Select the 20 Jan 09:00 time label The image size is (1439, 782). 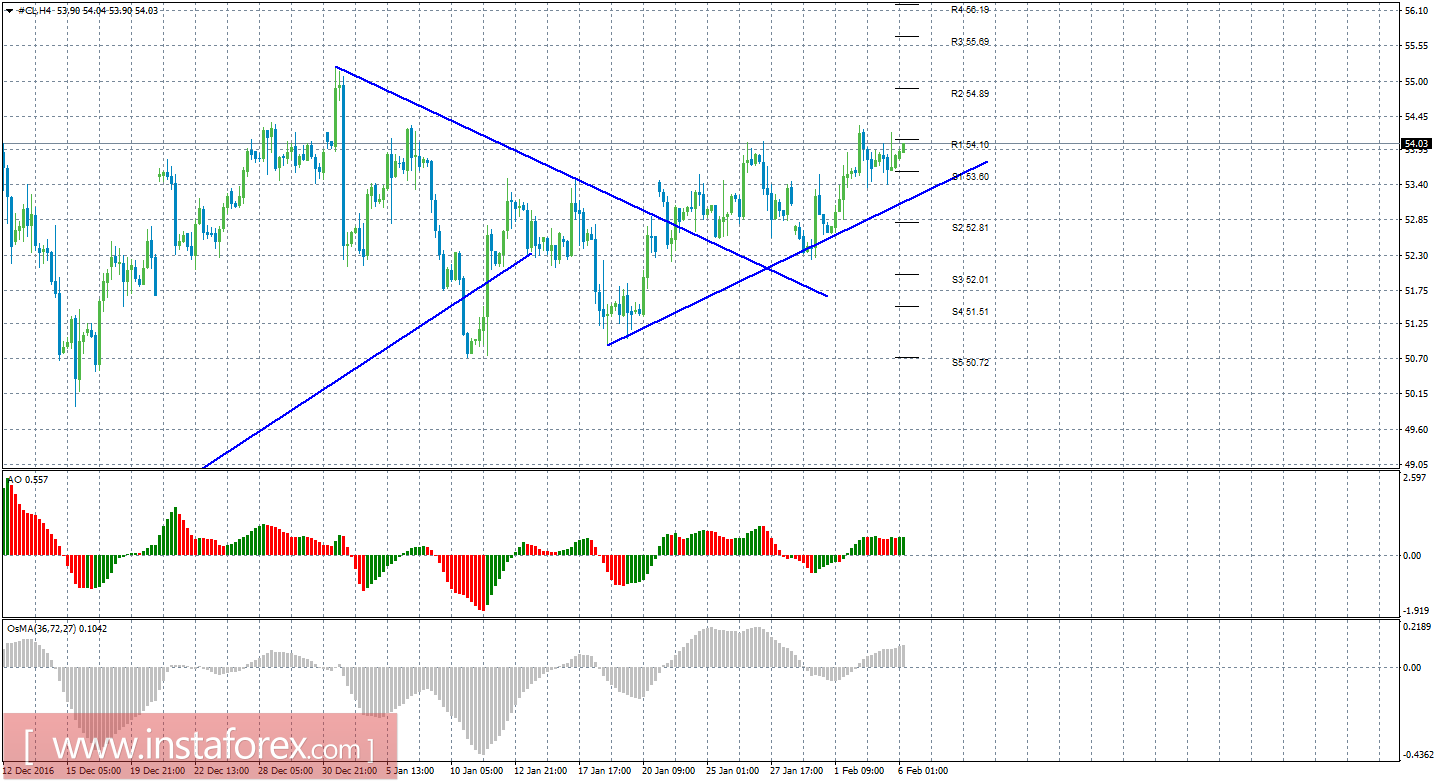[668, 771]
